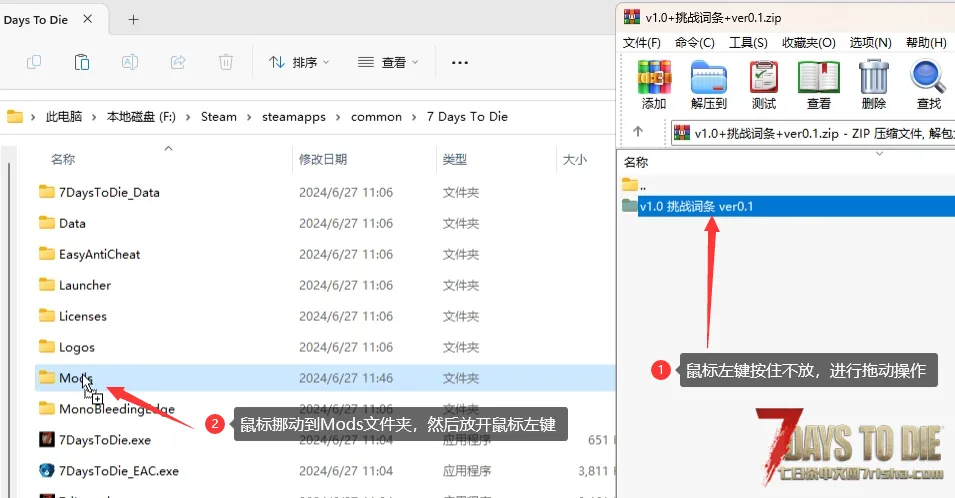Open the three-dots more options menu
The height and width of the screenshot is (498, 955).
pos(460,62)
